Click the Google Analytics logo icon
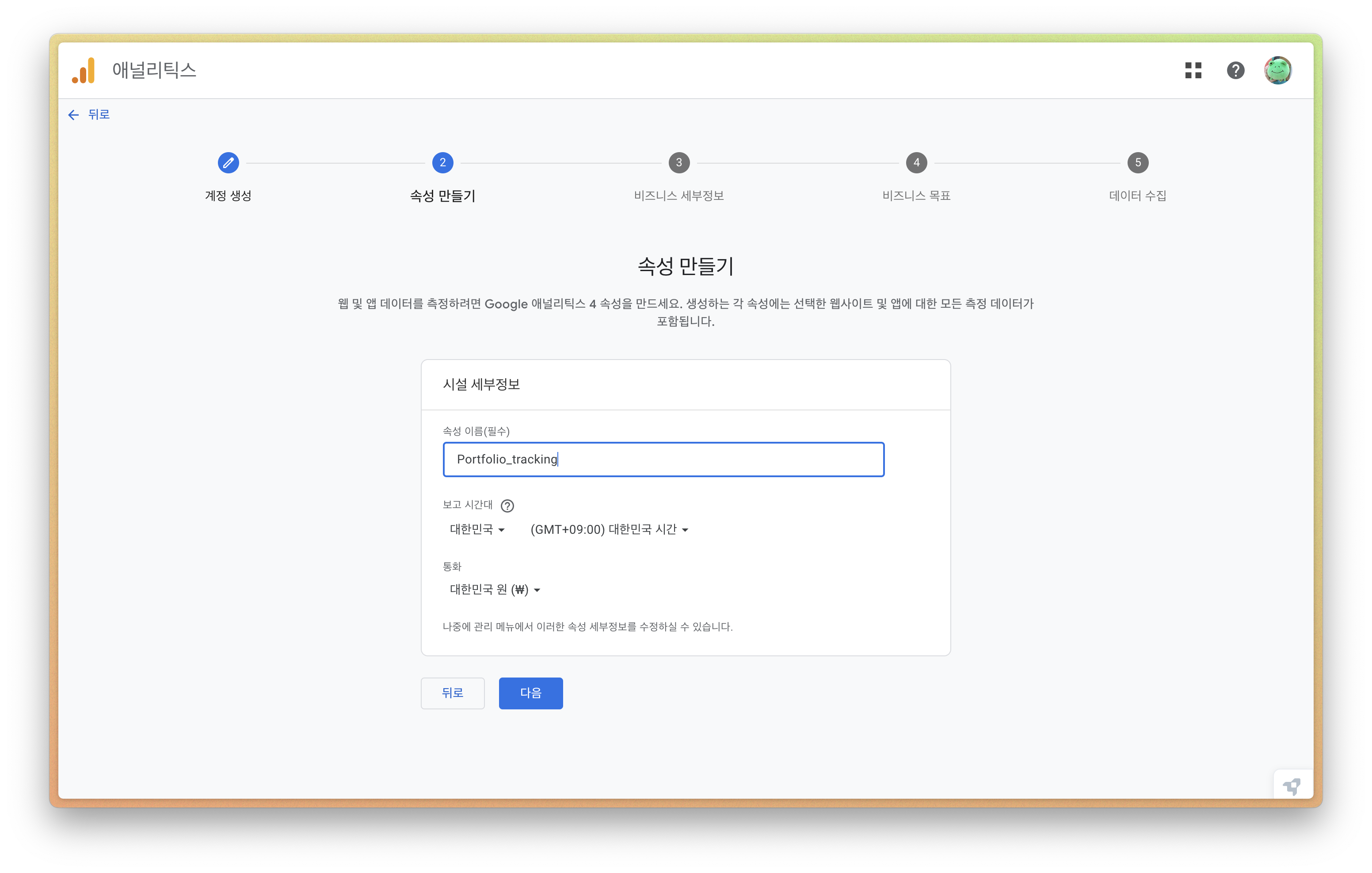The height and width of the screenshot is (873, 1372). pos(84,71)
